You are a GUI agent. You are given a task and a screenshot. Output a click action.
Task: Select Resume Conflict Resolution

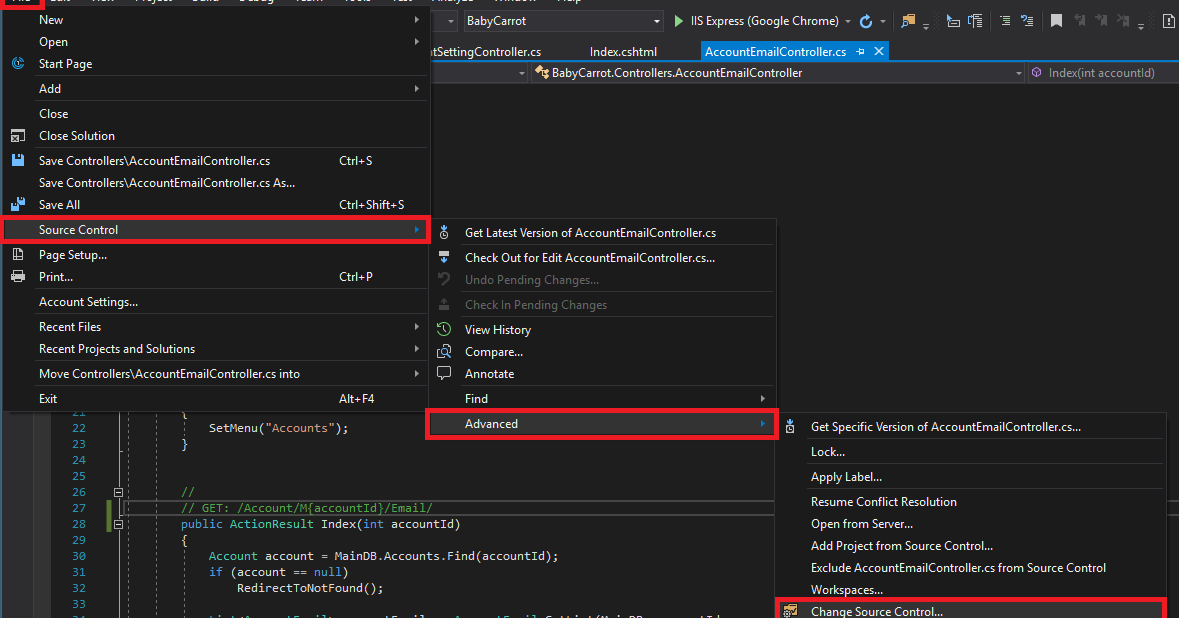click(x=971, y=501)
